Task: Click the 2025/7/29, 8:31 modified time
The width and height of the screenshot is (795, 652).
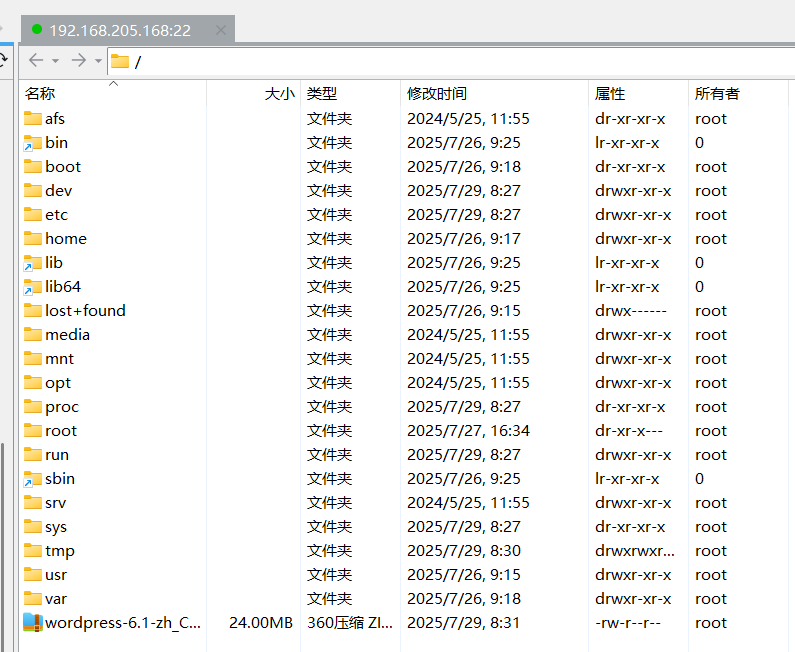Action: click(463, 623)
